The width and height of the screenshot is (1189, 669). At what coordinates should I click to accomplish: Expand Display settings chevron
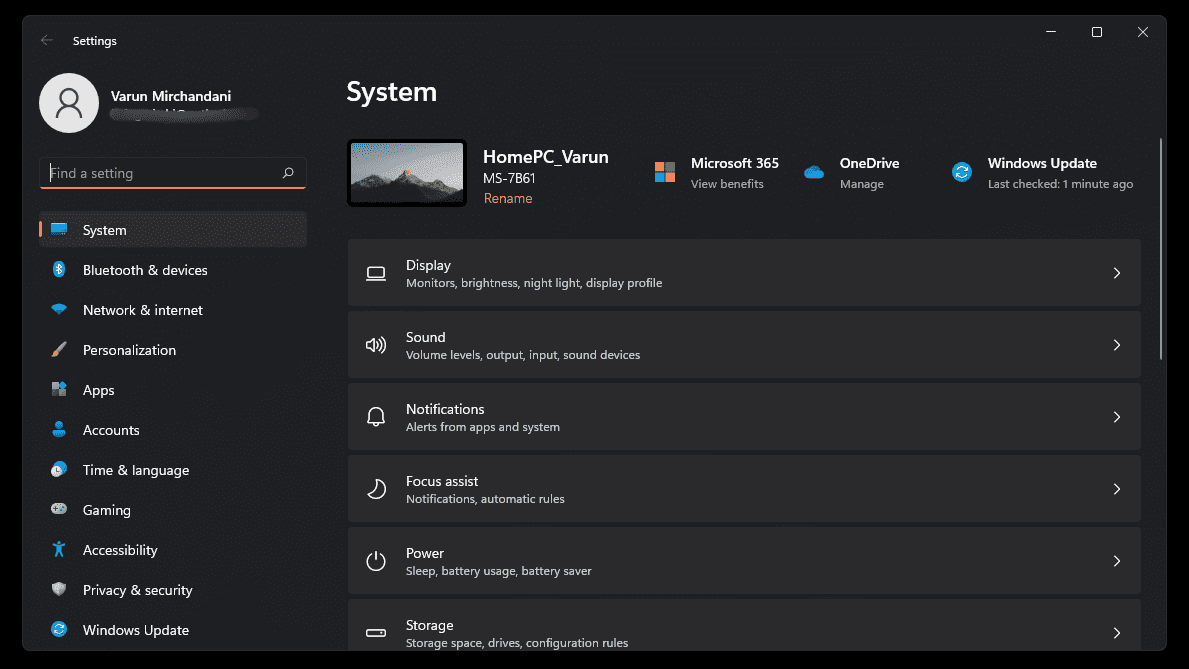pos(1117,273)
